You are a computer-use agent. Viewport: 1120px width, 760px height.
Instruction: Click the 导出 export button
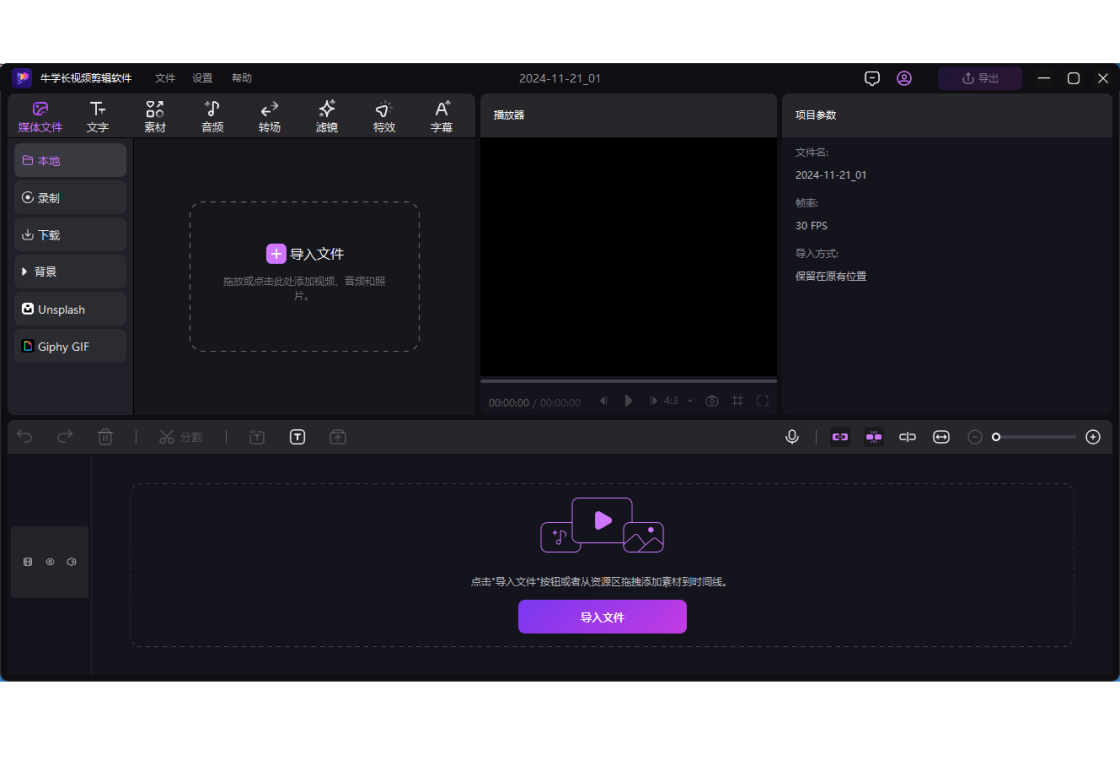[980, 79]
